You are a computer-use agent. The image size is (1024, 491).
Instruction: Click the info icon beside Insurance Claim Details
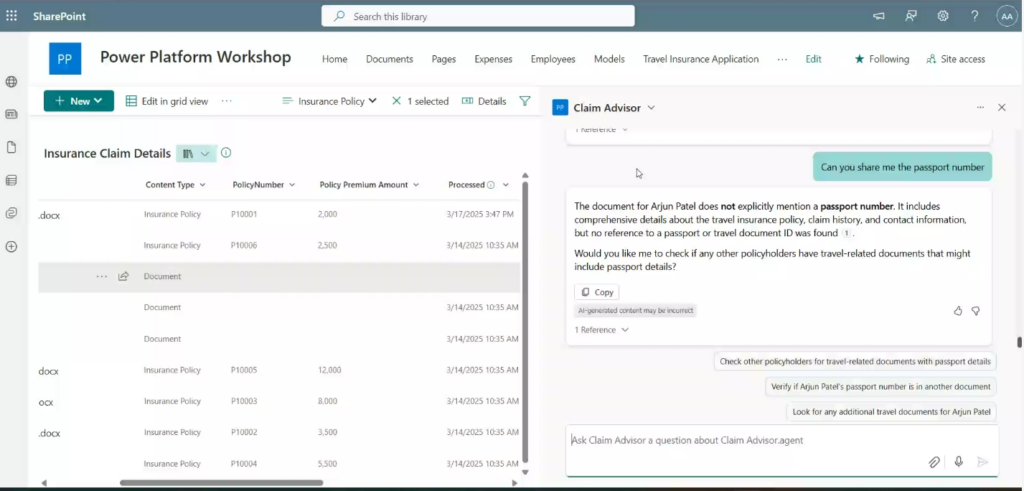pos(226,153)
